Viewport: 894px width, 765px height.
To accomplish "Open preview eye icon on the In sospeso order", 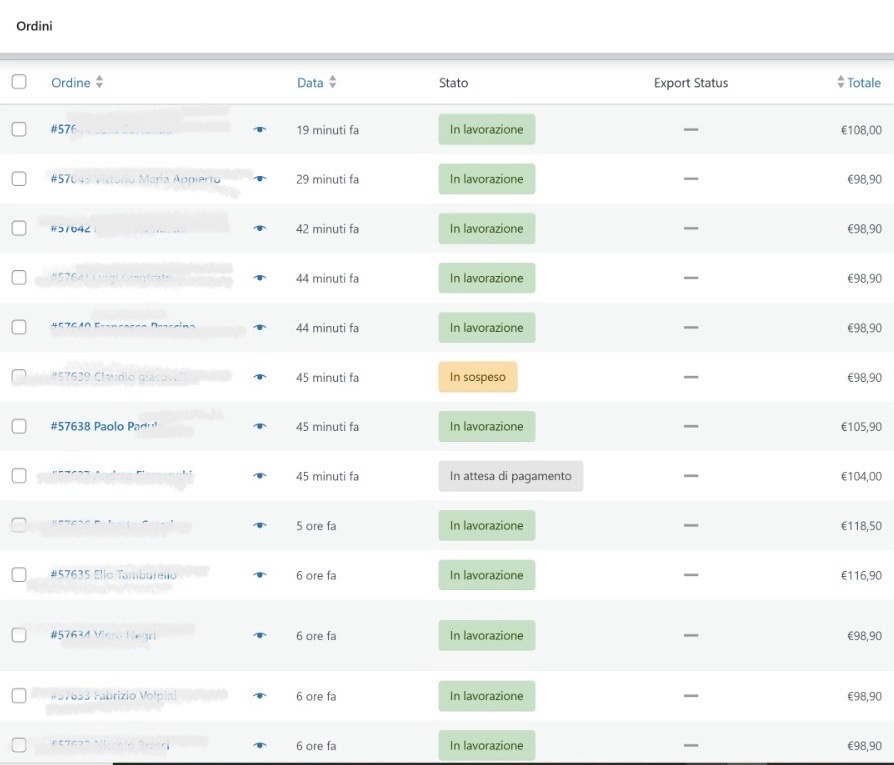I will [x=260, y=378].
